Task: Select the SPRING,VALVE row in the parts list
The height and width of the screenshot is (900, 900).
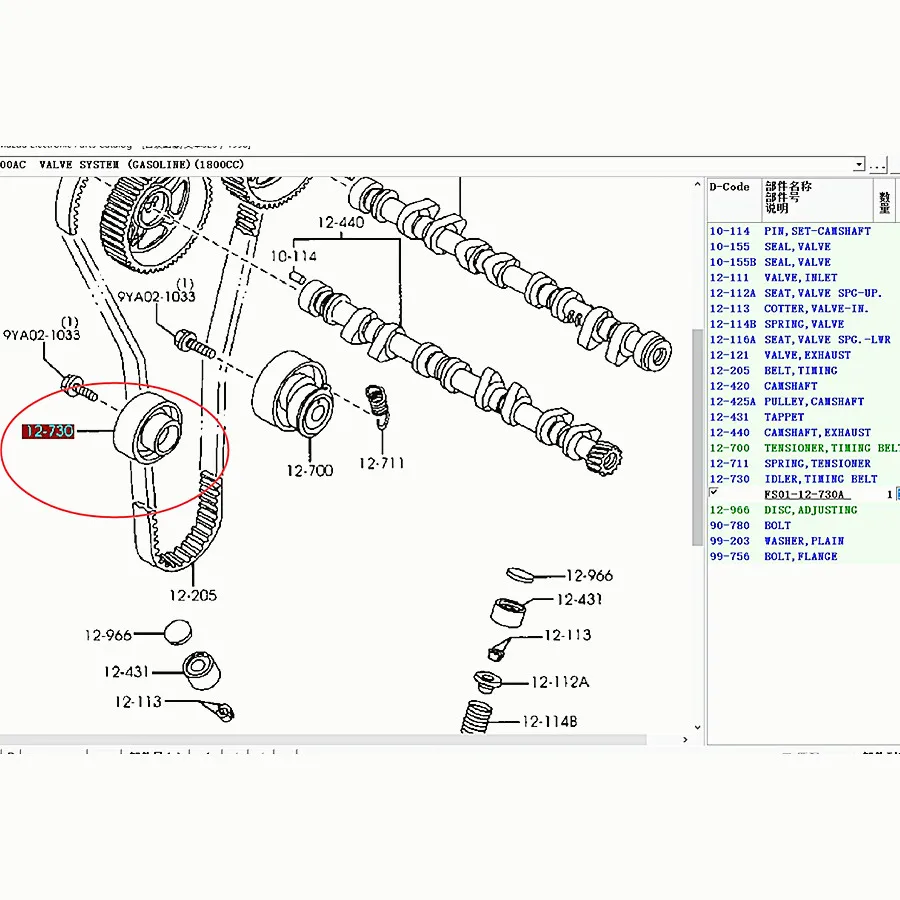Action: coord(803,324)
